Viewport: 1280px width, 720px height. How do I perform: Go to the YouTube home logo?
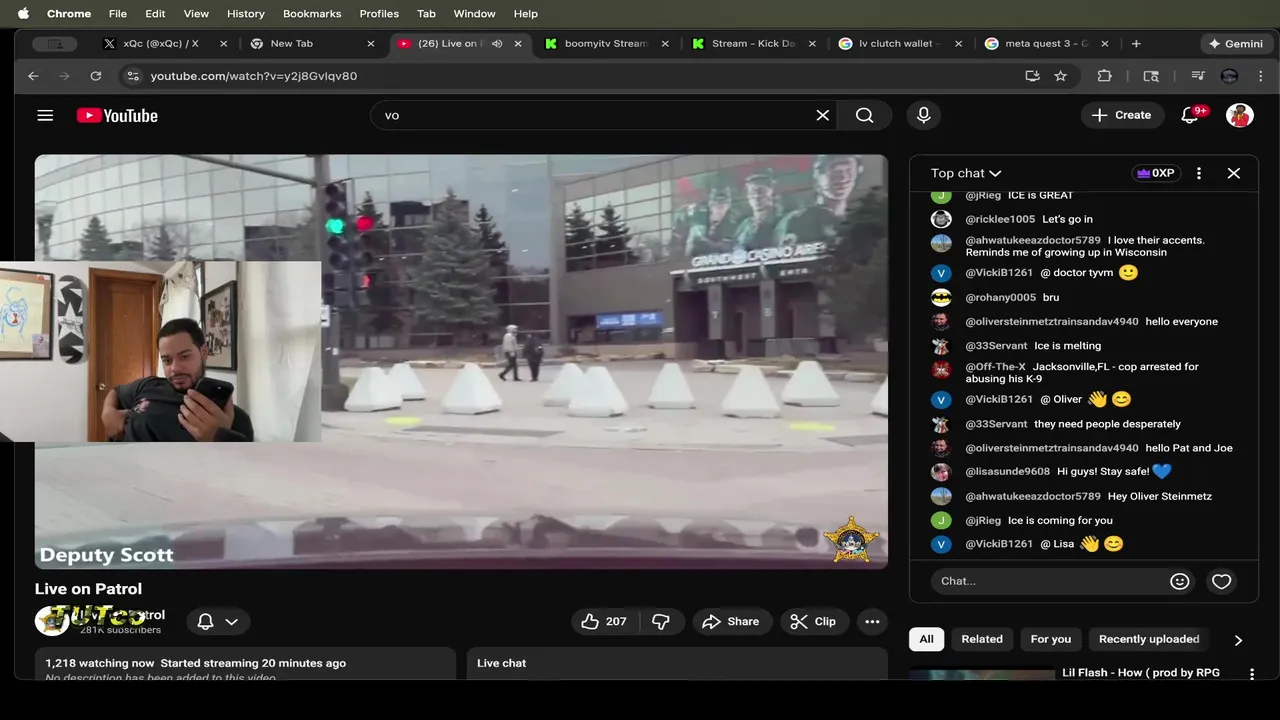click(117, 116)
